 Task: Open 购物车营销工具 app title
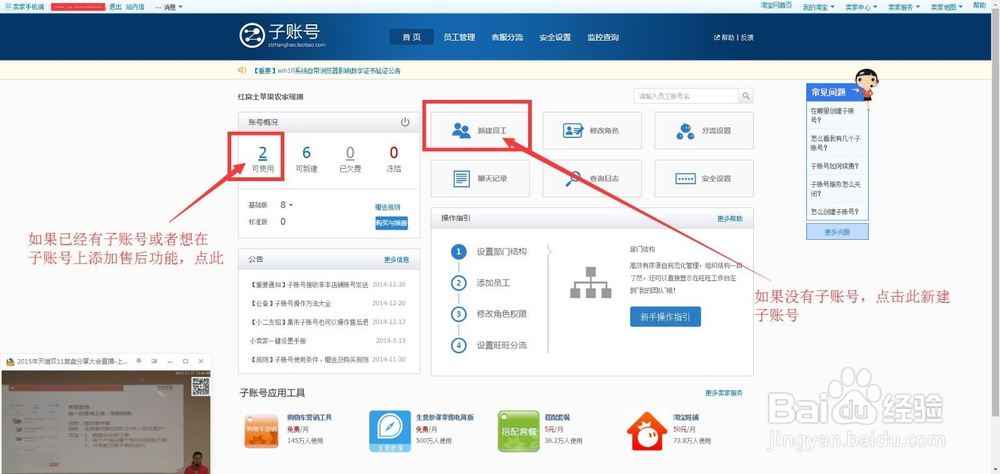coord(309,417)
